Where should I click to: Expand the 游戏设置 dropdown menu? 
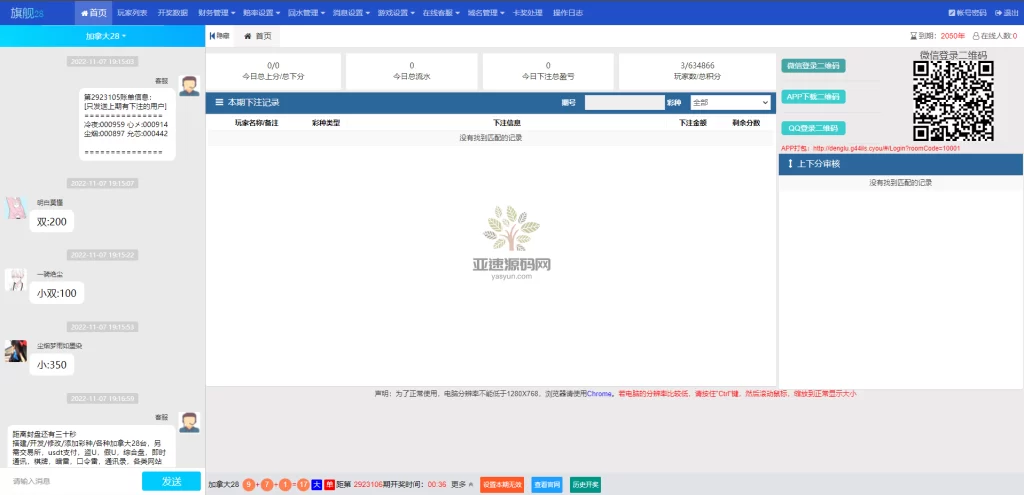[395, 12]
